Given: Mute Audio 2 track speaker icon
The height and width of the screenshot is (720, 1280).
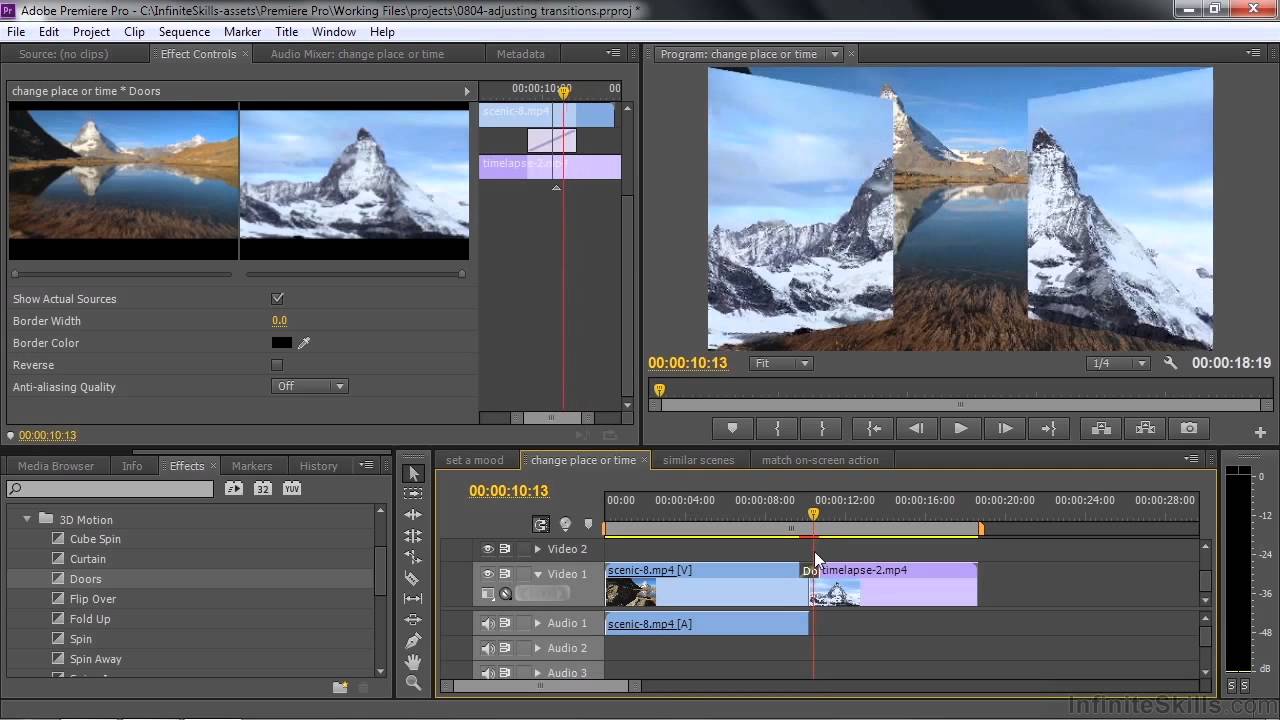Looking at the screenshot, I should [488, 648].
